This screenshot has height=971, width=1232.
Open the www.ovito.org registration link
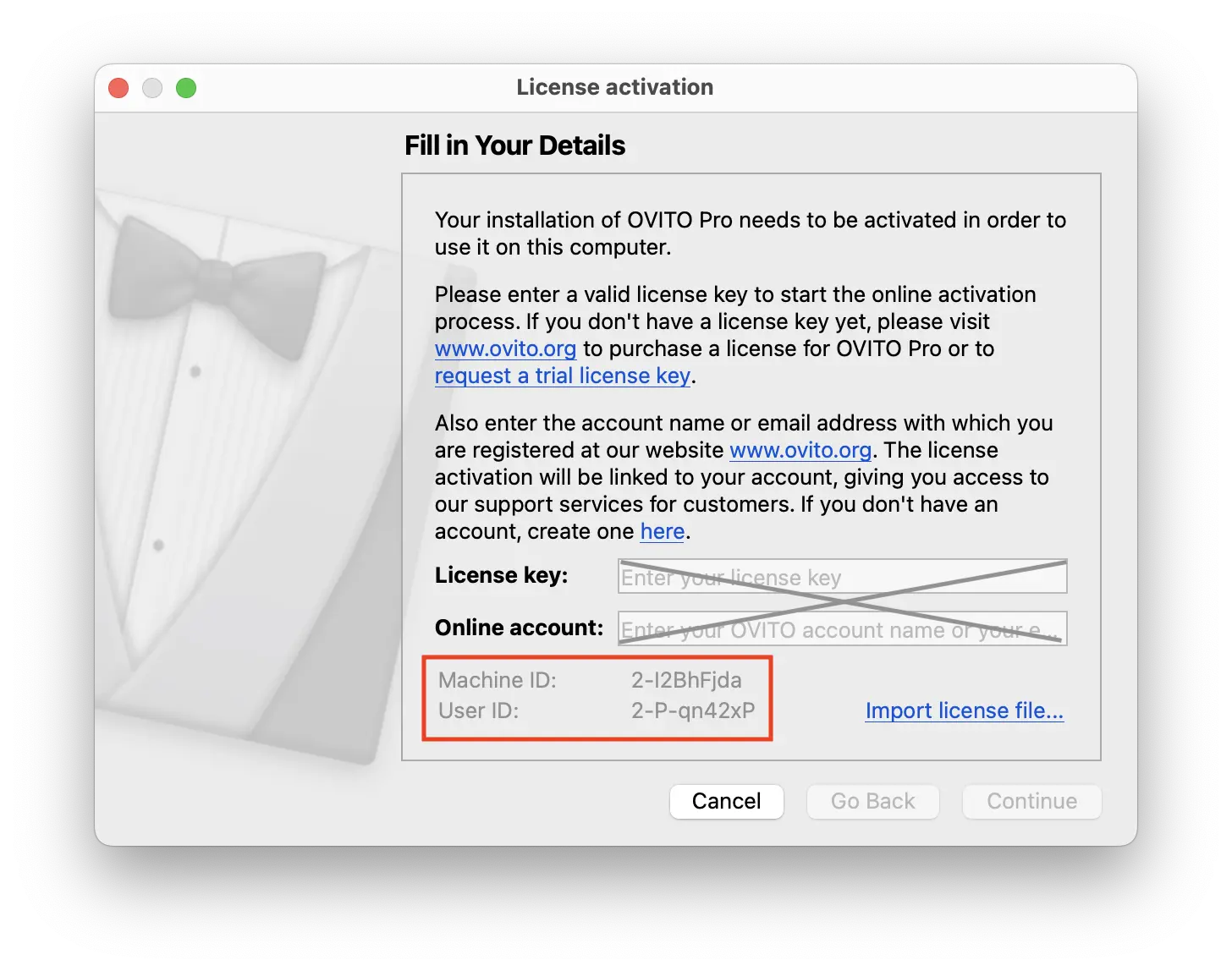coord(800,450)
